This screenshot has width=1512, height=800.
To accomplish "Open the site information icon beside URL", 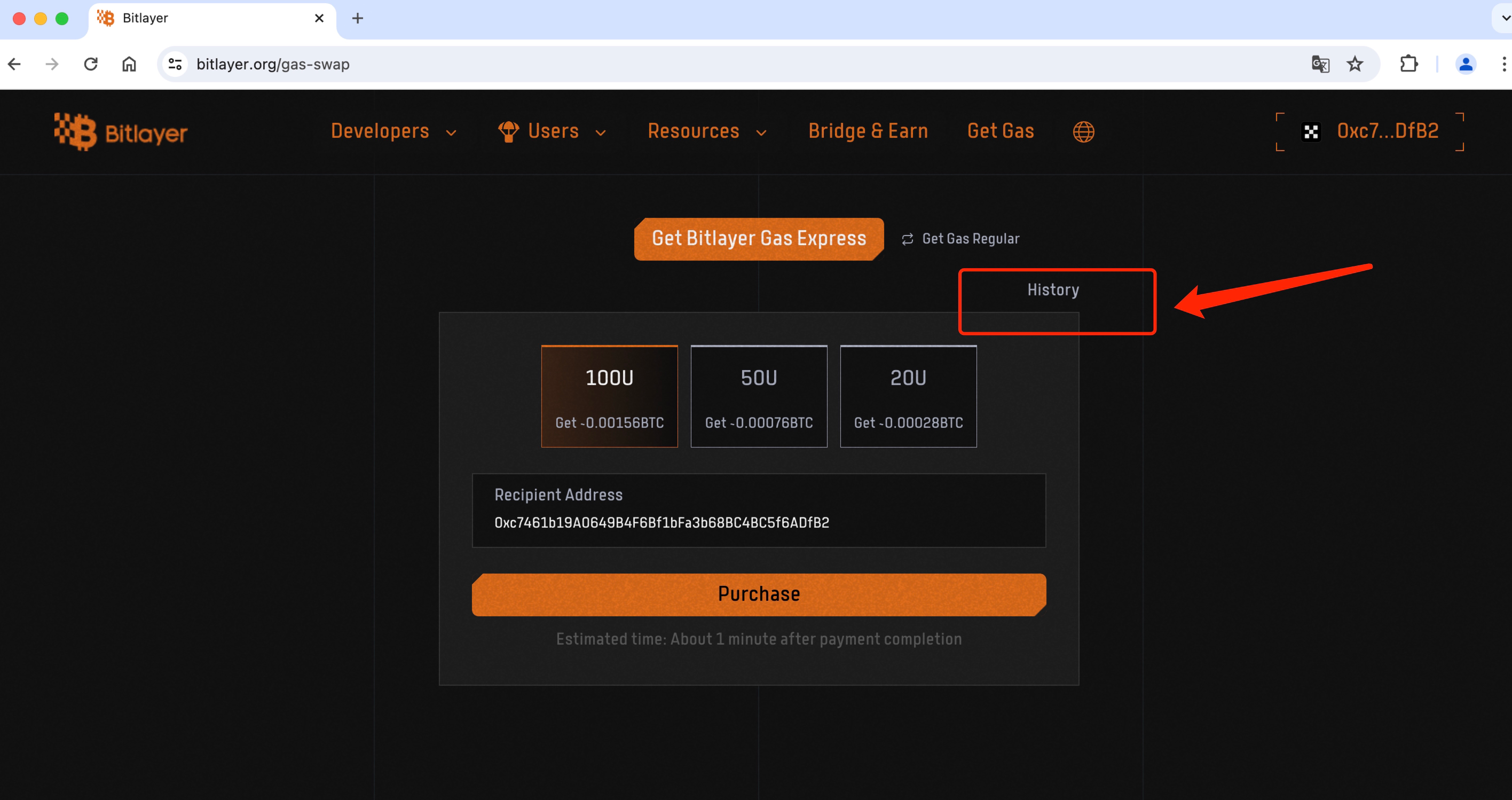I will click(x=175, y=64).
